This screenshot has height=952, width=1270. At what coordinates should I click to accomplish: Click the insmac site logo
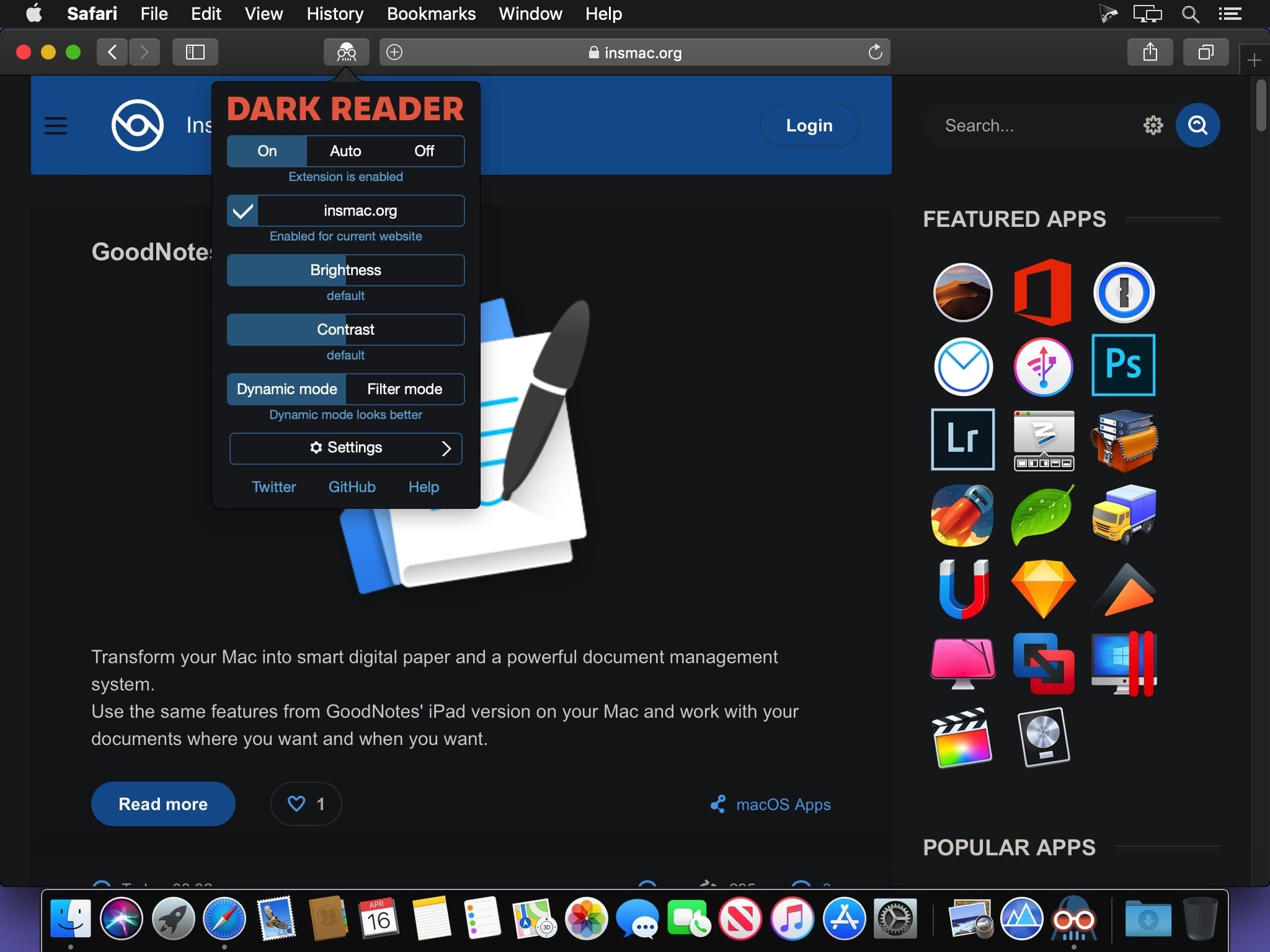[137, 125]
